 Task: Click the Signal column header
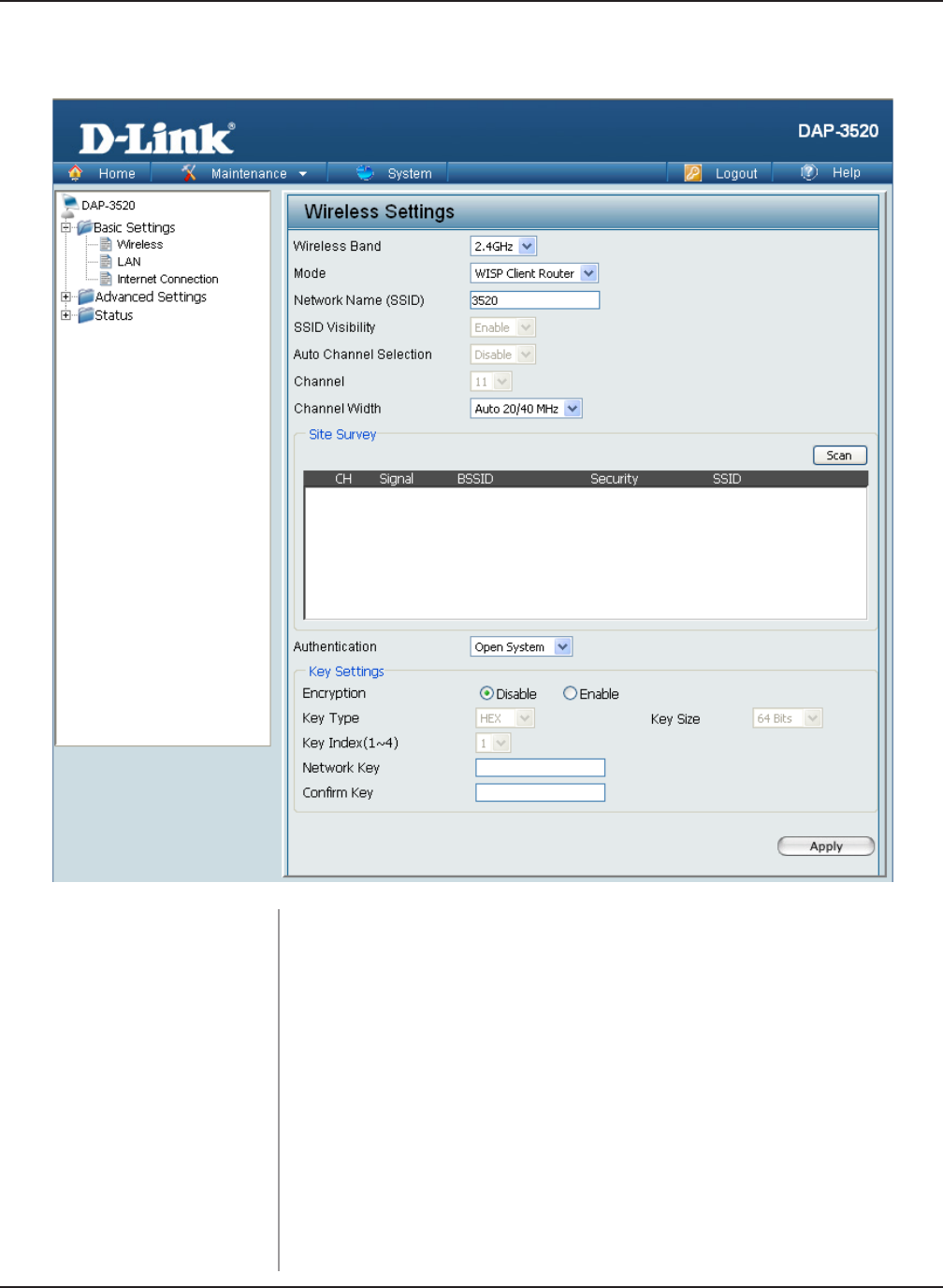(397, 479)
